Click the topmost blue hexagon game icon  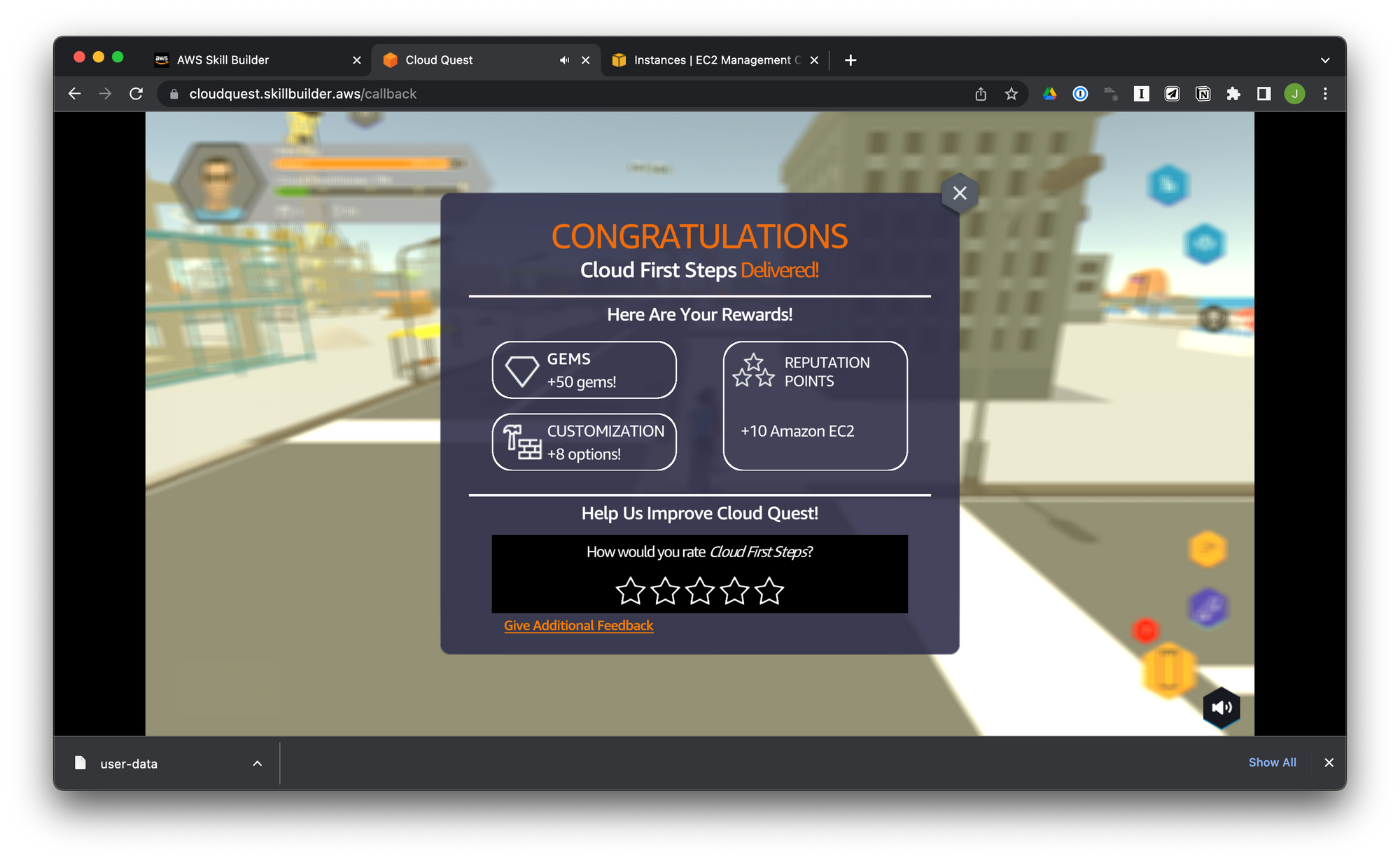pyautogui.click(x=1168, y=185)
